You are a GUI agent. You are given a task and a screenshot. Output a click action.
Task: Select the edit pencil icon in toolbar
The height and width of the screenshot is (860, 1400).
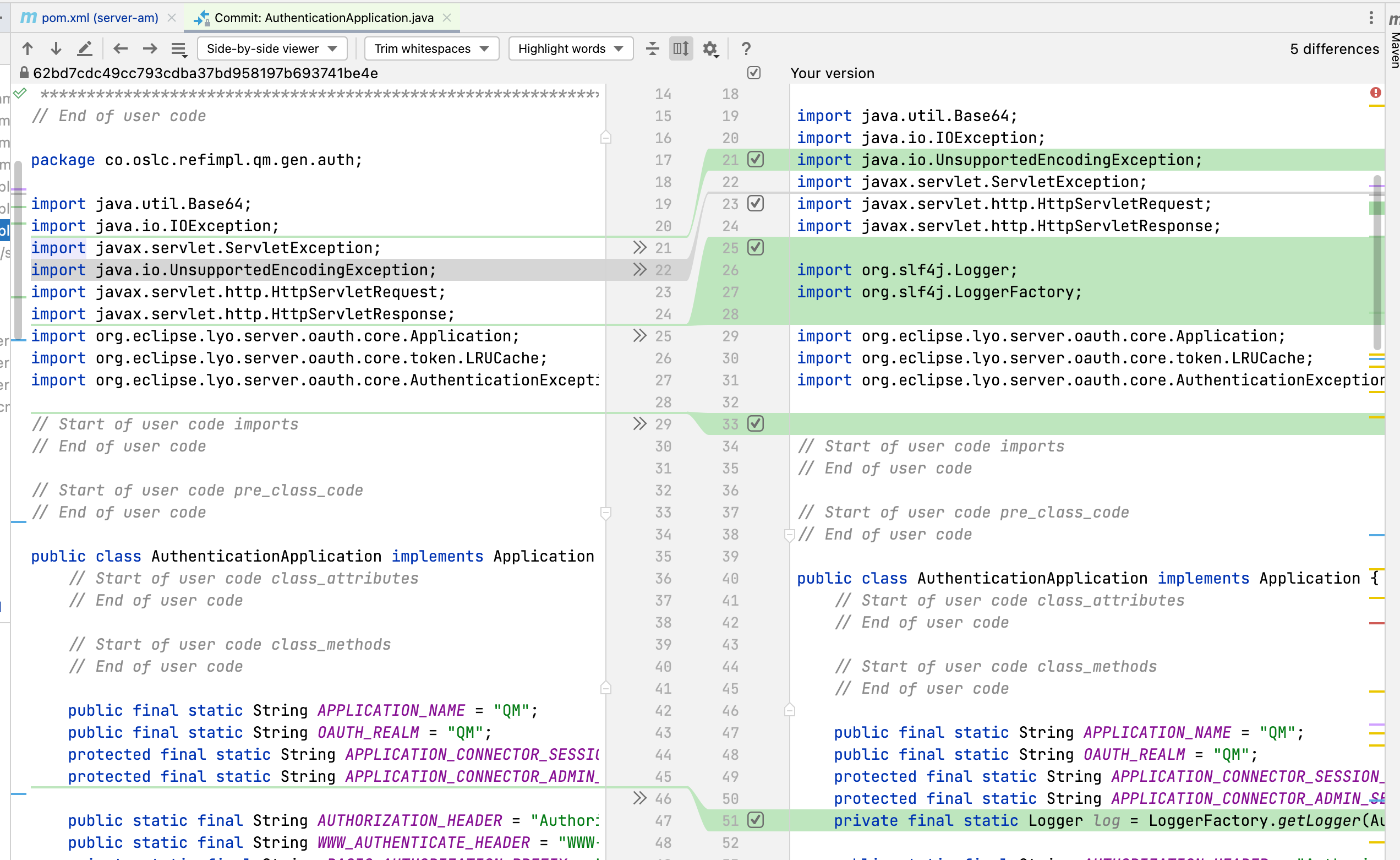(x=85, y=48)
